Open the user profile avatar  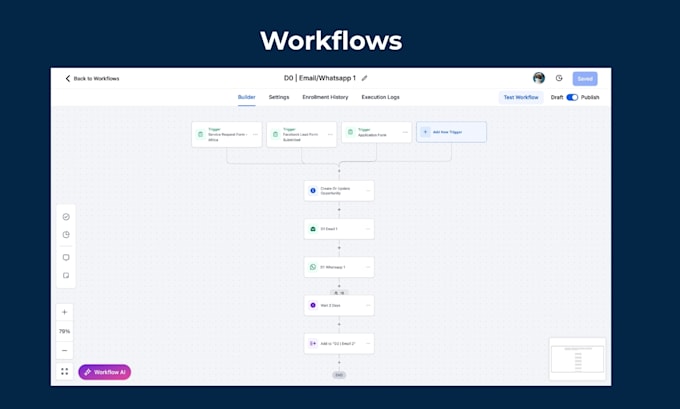pos(539,78)
